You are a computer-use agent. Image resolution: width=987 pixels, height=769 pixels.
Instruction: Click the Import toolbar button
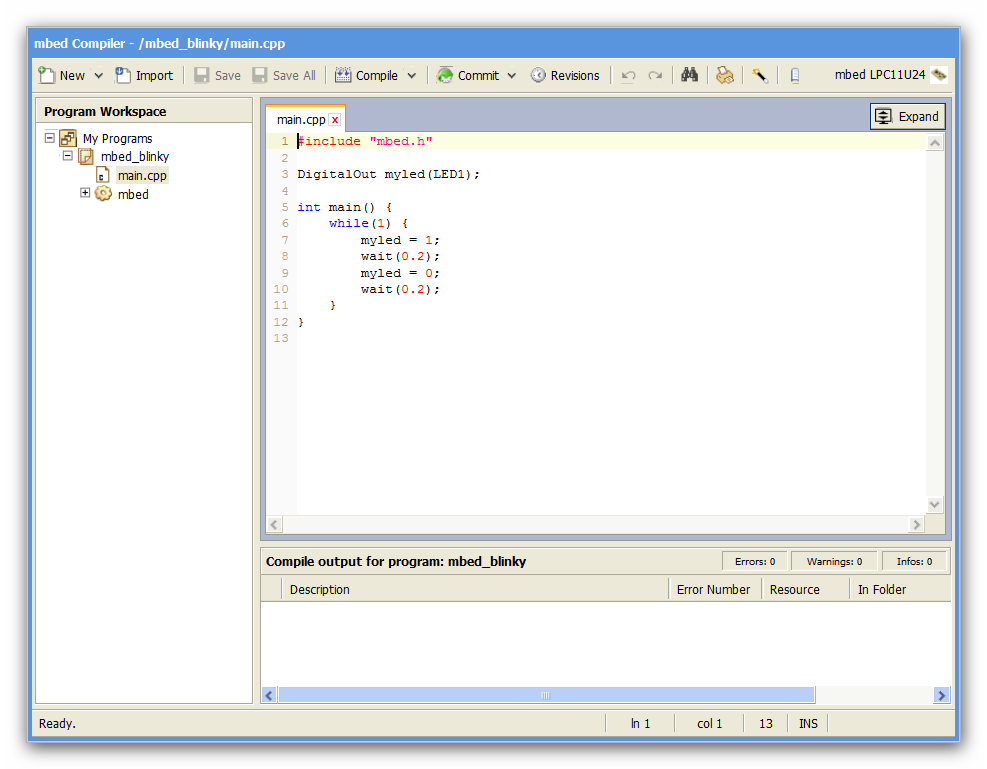pyautogui.click(x=144, y=75)
